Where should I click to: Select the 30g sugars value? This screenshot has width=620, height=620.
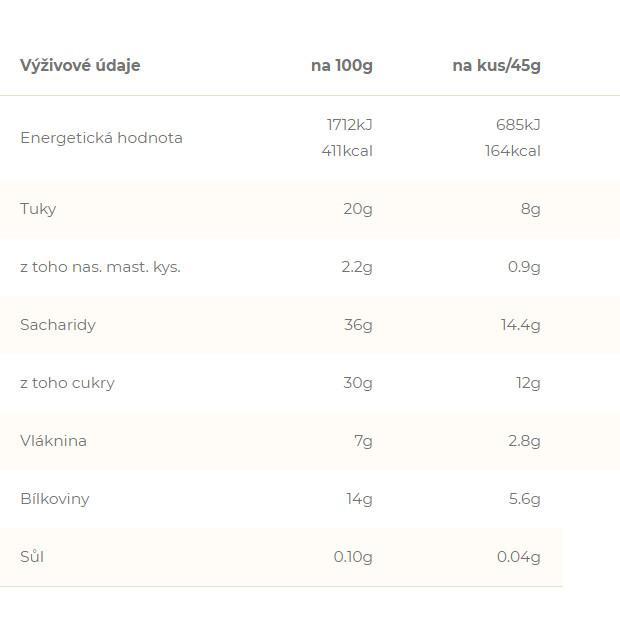pos(357,383)
